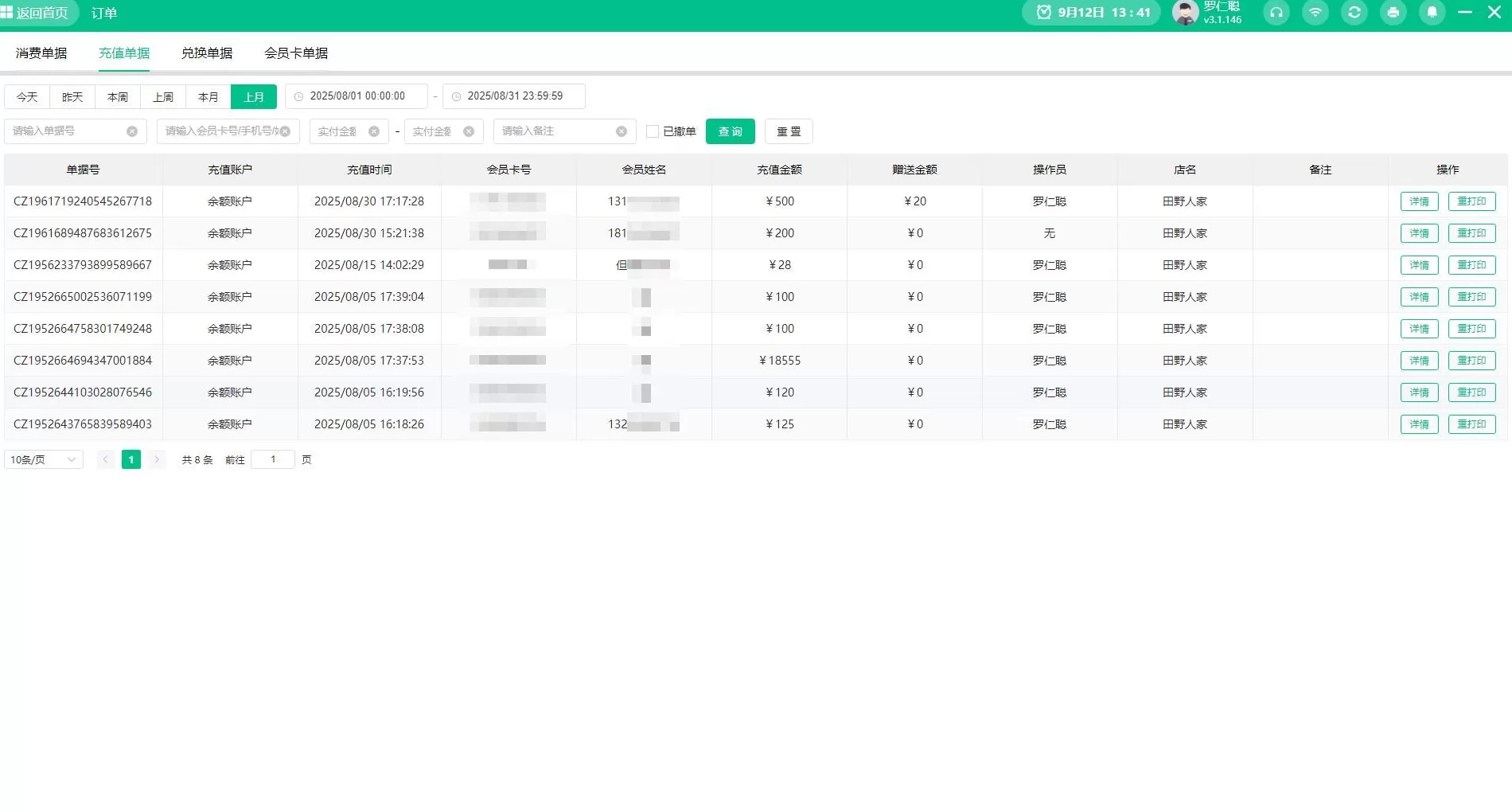Open the end date picker 2025/08/31
1512x812 pixels.
tap(514, 96)
